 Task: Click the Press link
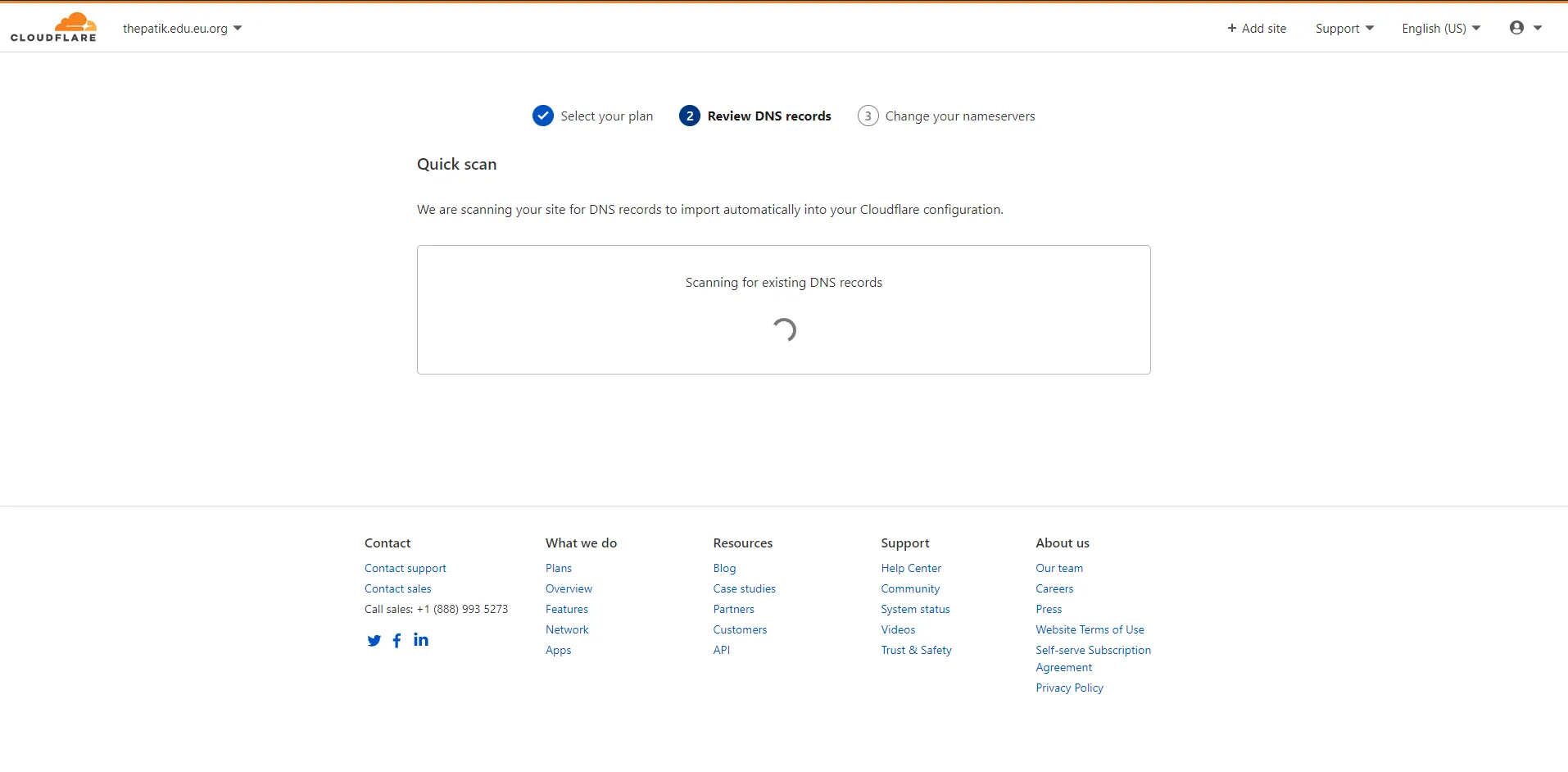1049,609
